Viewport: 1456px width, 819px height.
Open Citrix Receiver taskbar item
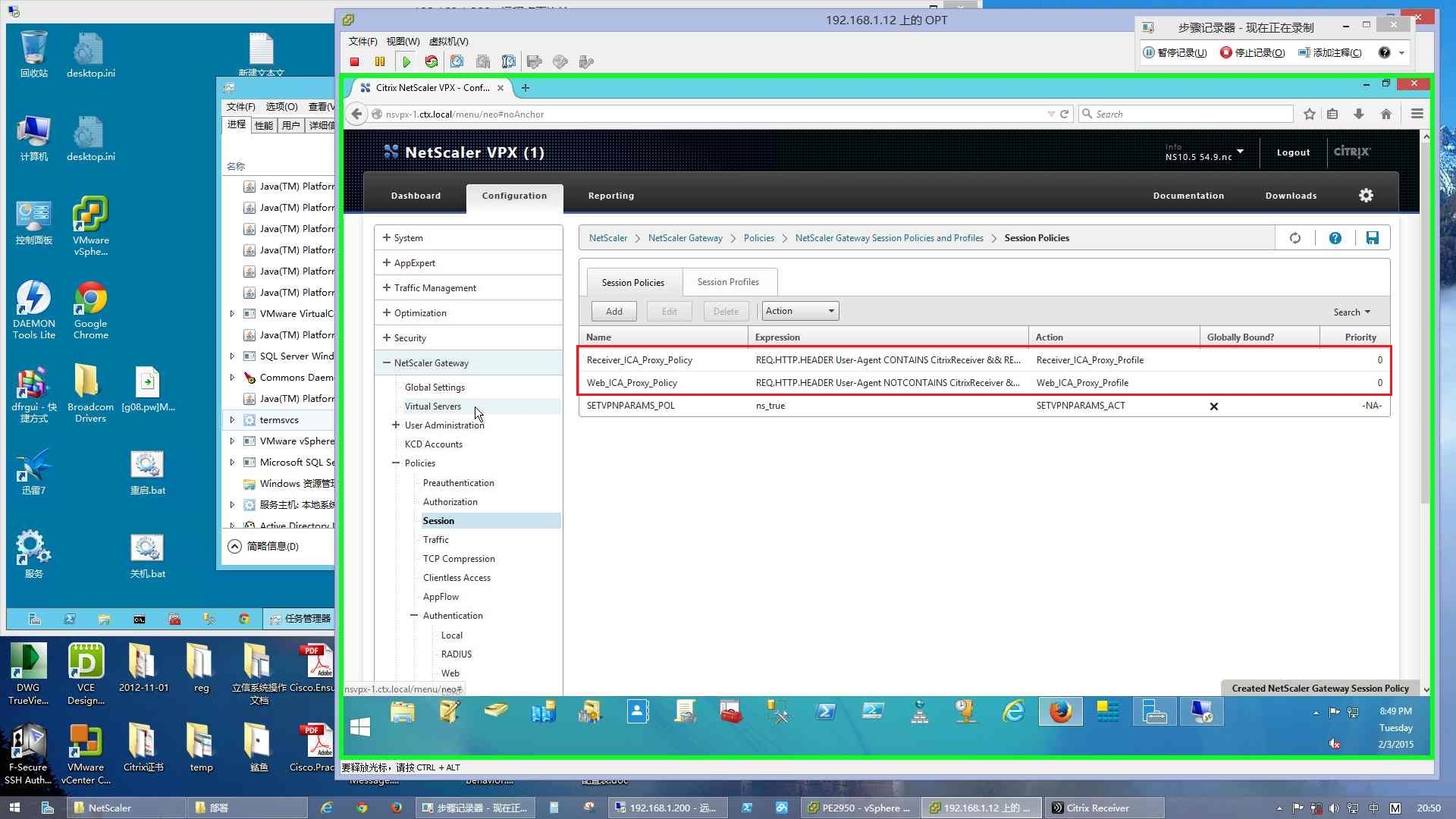click(x=1103, y=808)
